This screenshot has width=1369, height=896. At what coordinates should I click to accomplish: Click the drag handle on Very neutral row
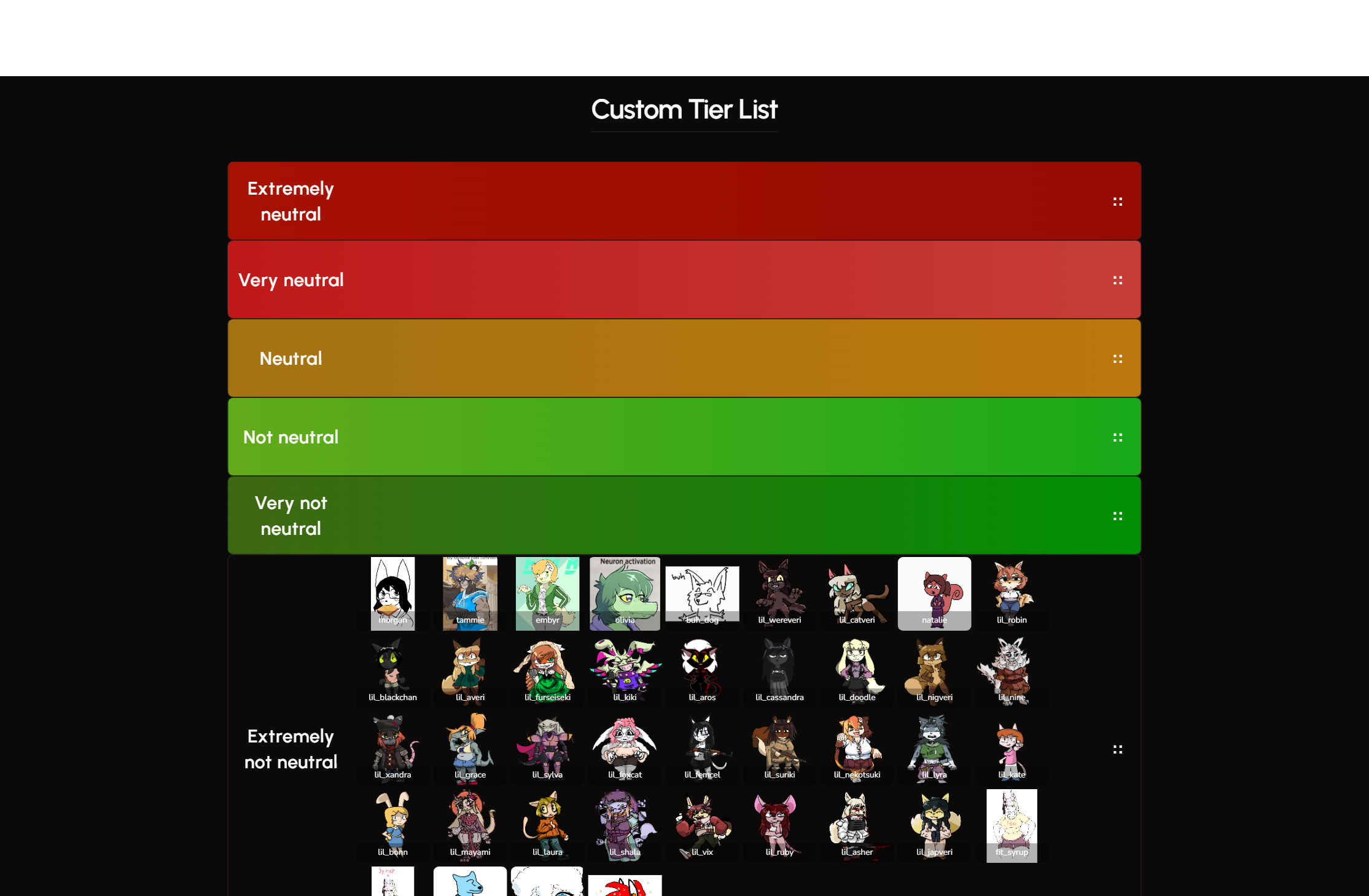coord(1117,280)
